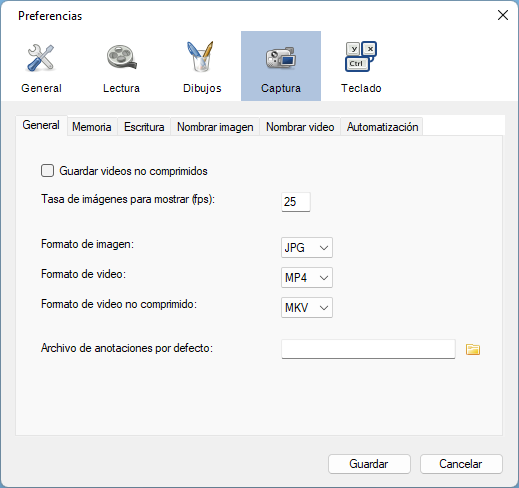Expand the uncompressed video MKV dropdown
Viewport: 519px width, 488px height.
click(x=307, y=307)
